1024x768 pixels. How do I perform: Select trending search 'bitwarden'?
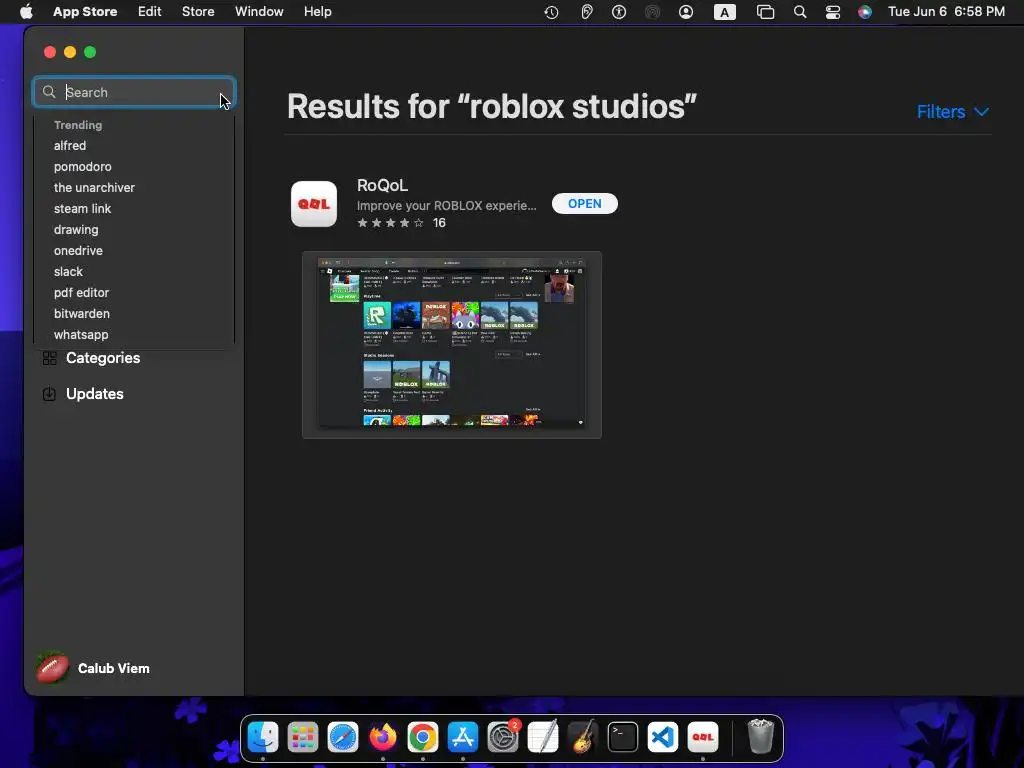[82, 313]
